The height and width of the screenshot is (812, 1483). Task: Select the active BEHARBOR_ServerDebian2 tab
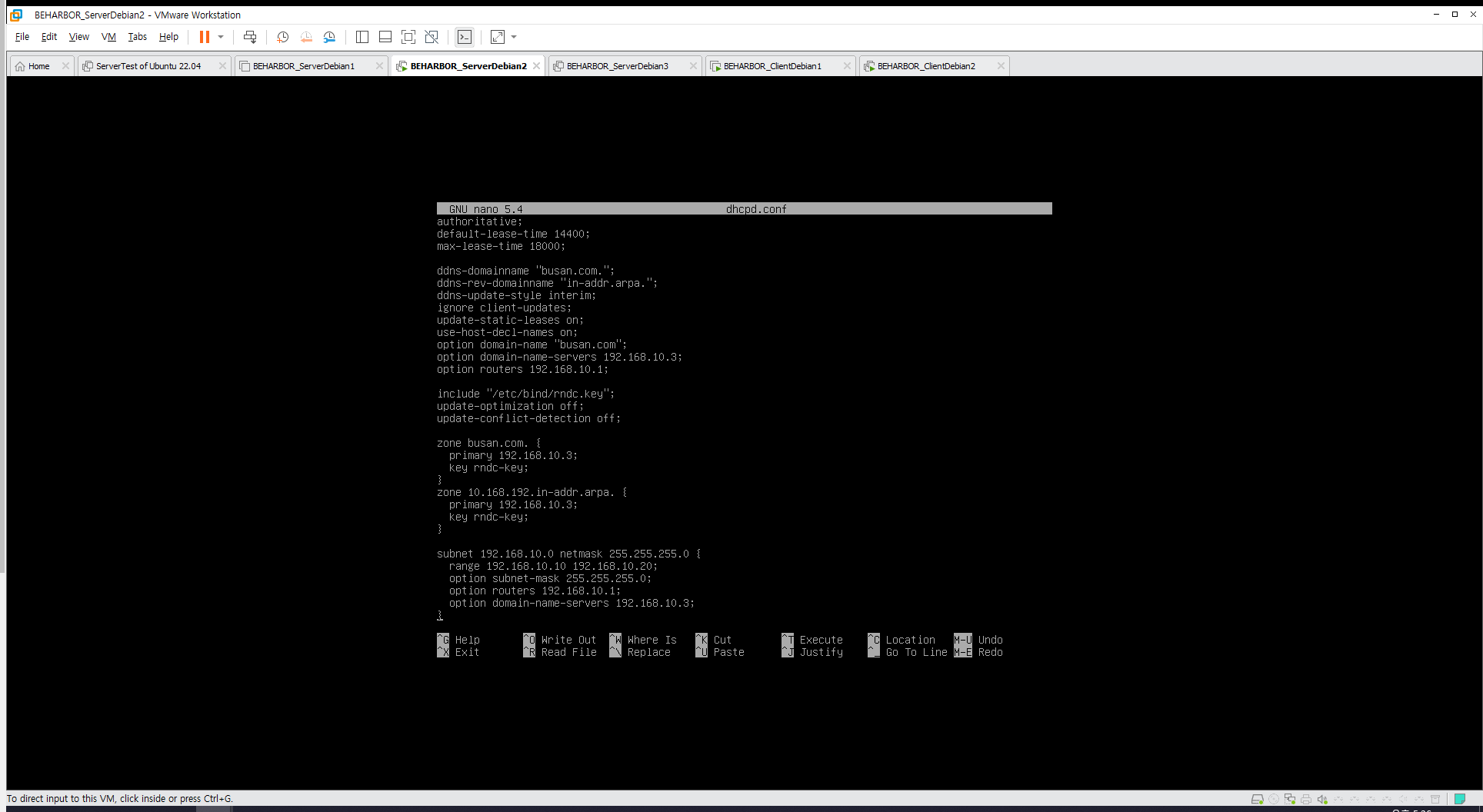pyautogui.click(x=468, y=66)
